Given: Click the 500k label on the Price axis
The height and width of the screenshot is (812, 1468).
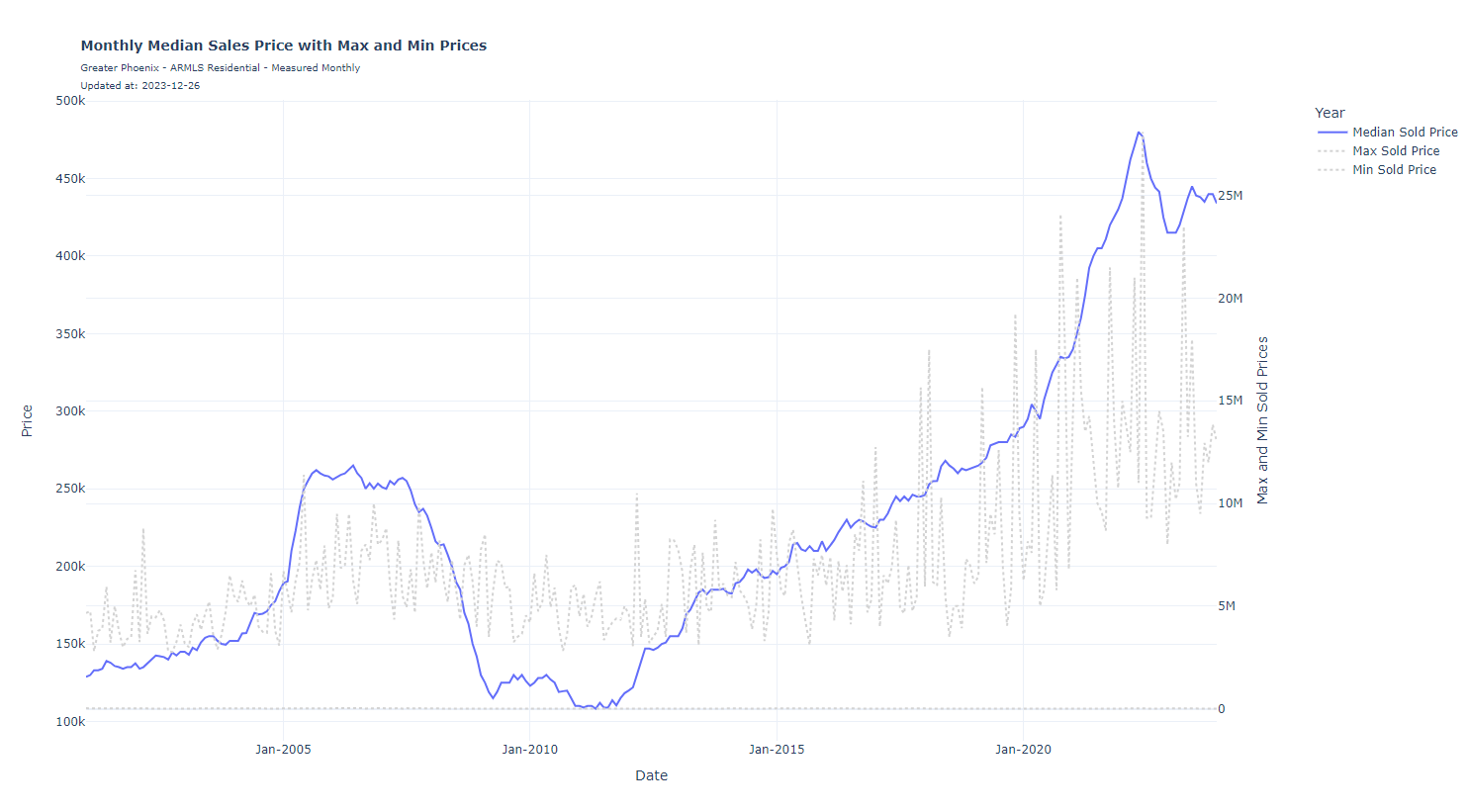Looking at the screenshot, I should (x=70, y=101).
